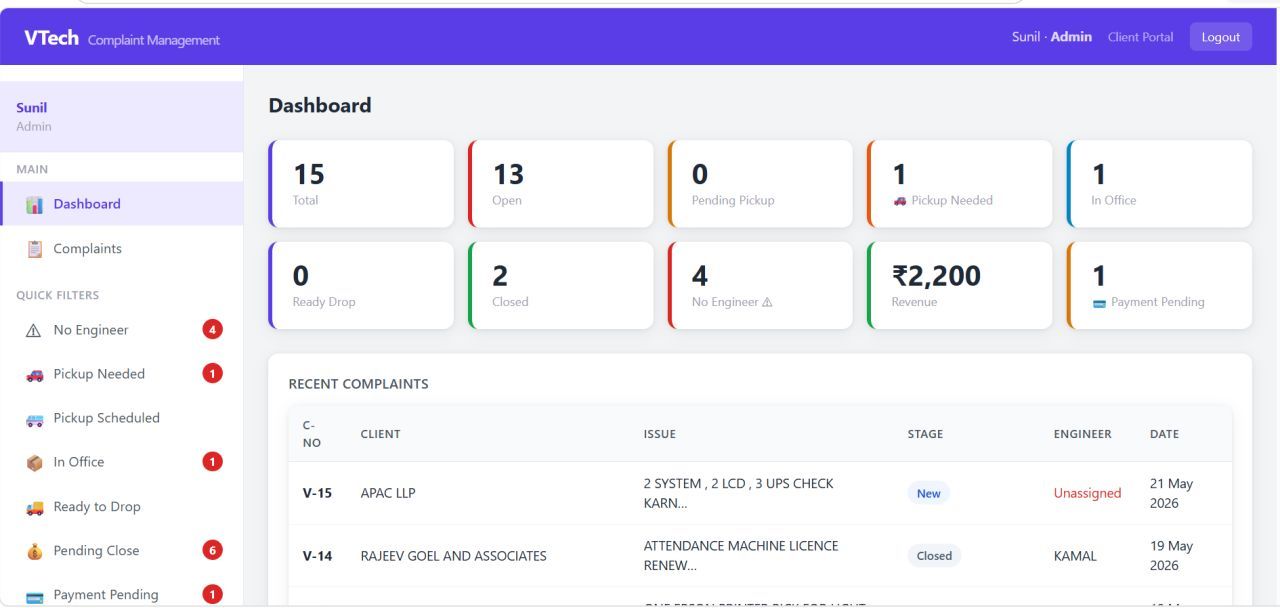Open the Ready Drop 0 stat card
Screen dimensions: 1280x608
click(361, 285)
